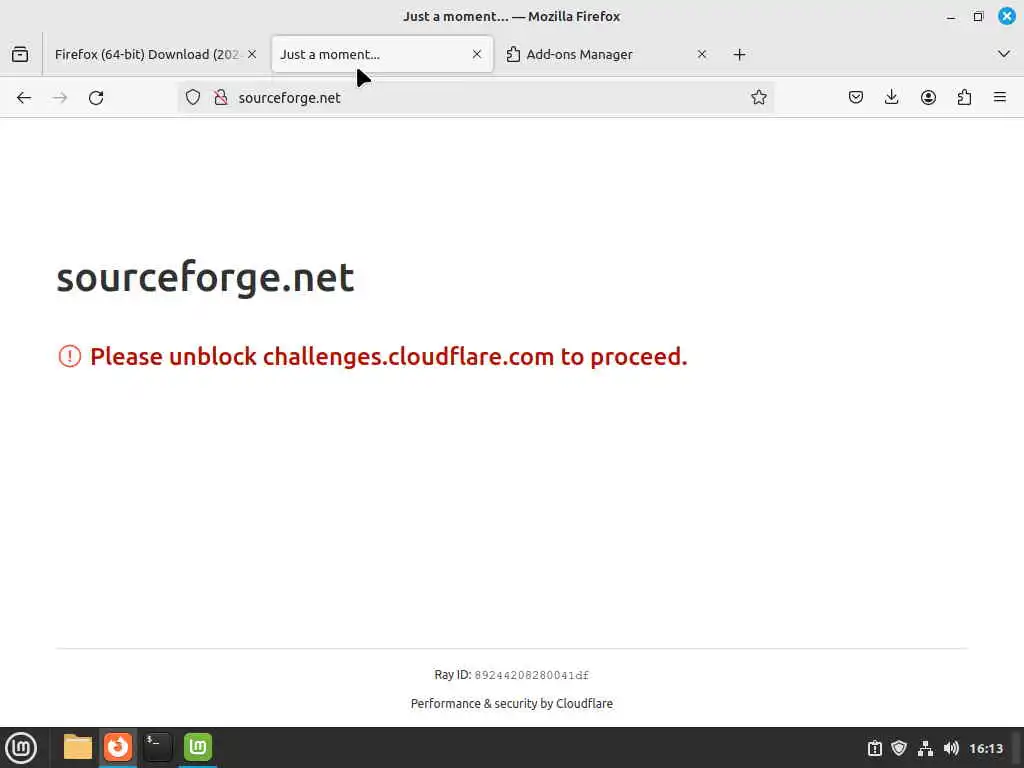Select the Ray ID value text
This screenshot has height=768, width=1024.
pos(532,675)
